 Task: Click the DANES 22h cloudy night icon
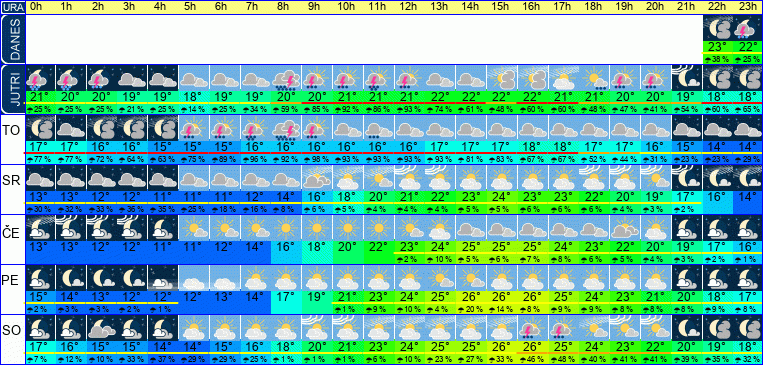coord(717,28)
